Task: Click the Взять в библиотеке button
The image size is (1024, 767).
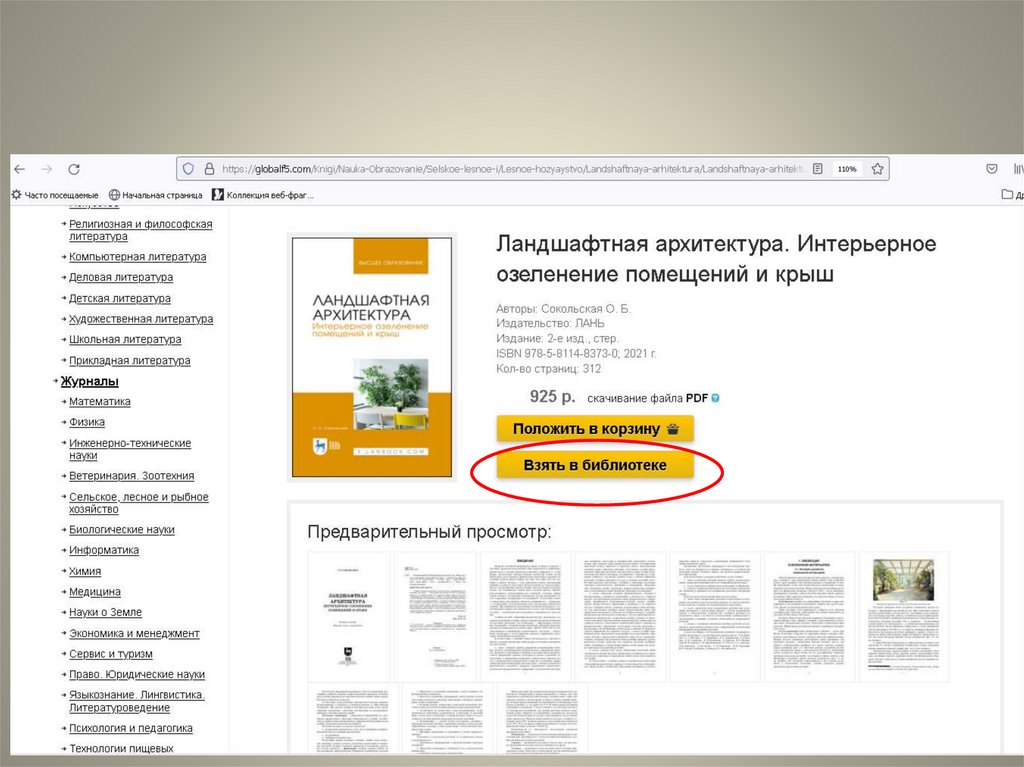Action: pyautogui.click(x=595, y=466)
